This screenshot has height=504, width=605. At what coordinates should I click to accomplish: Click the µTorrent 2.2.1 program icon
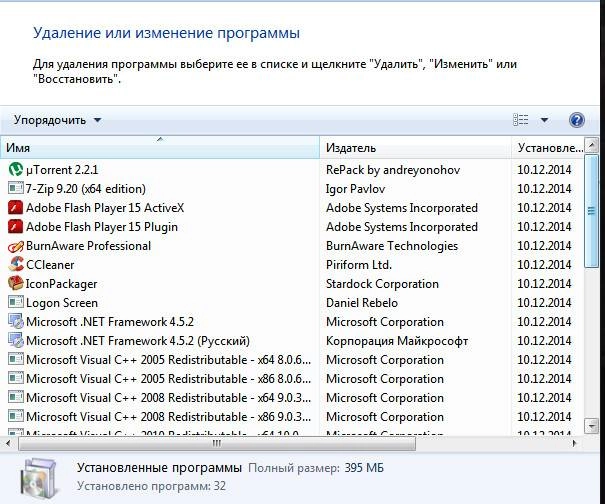(16, 169)
